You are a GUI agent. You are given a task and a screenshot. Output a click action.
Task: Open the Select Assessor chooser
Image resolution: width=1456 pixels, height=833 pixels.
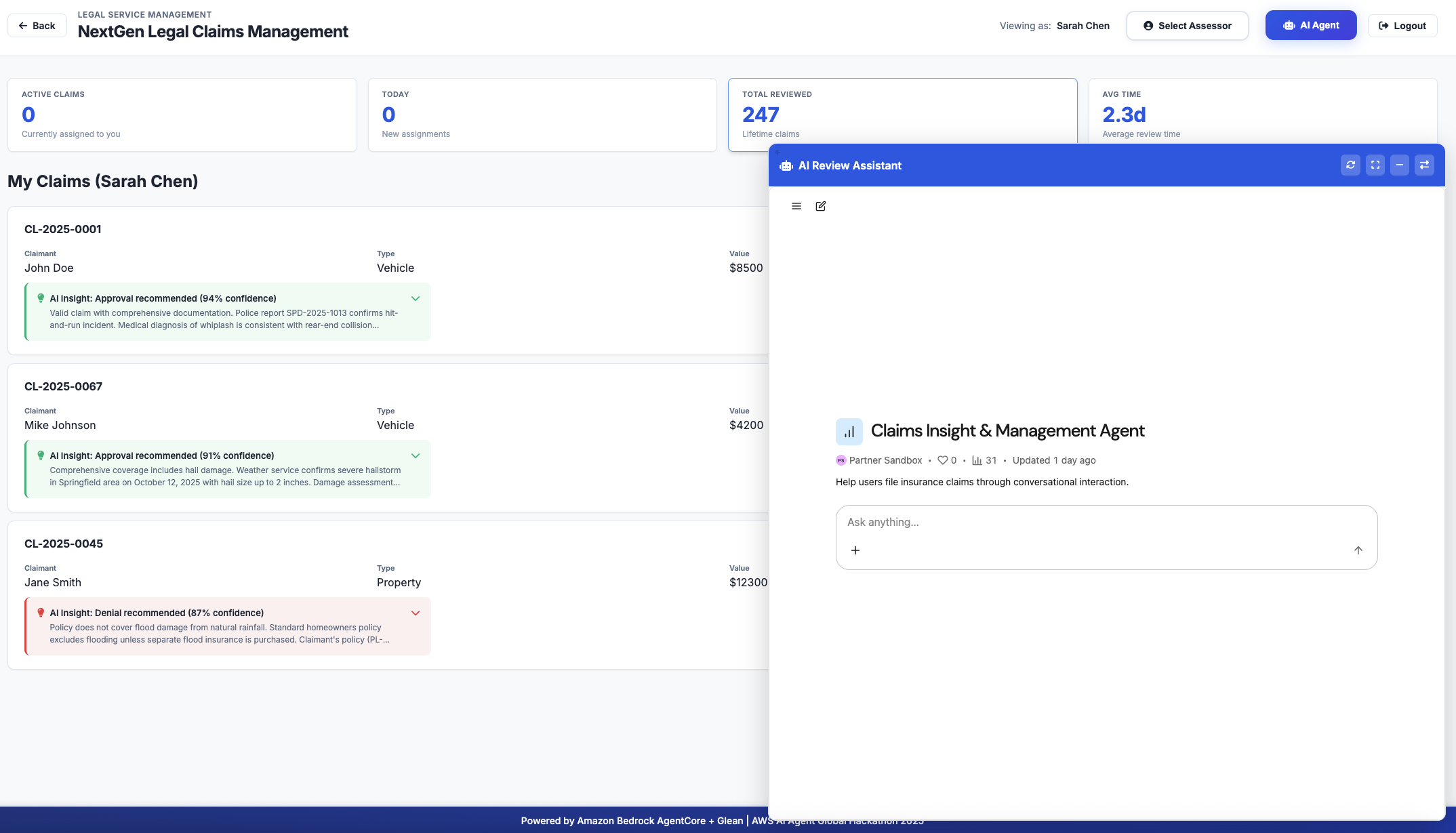point(1187,26)
